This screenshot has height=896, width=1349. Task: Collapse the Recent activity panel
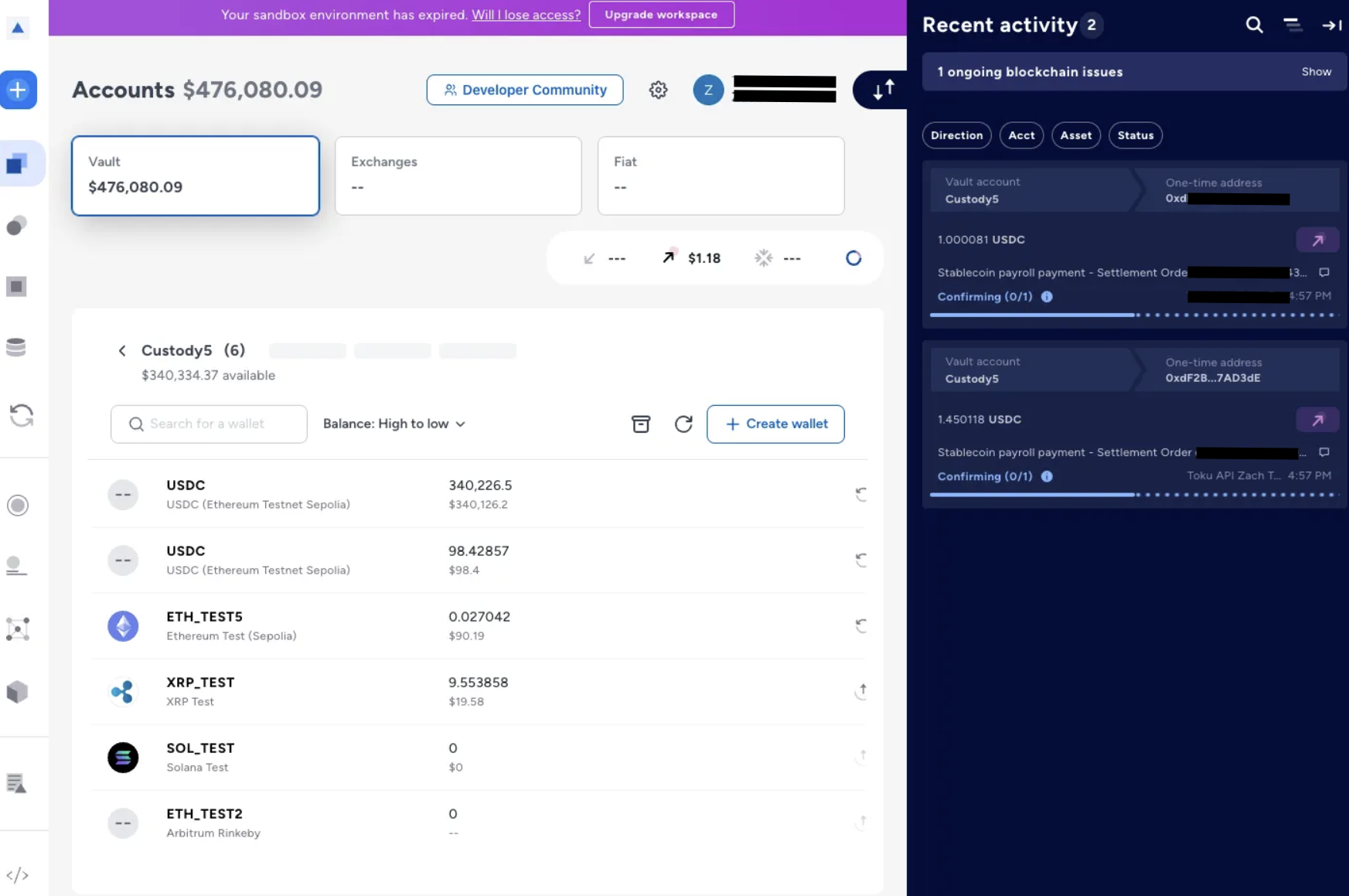[1331, 26]
